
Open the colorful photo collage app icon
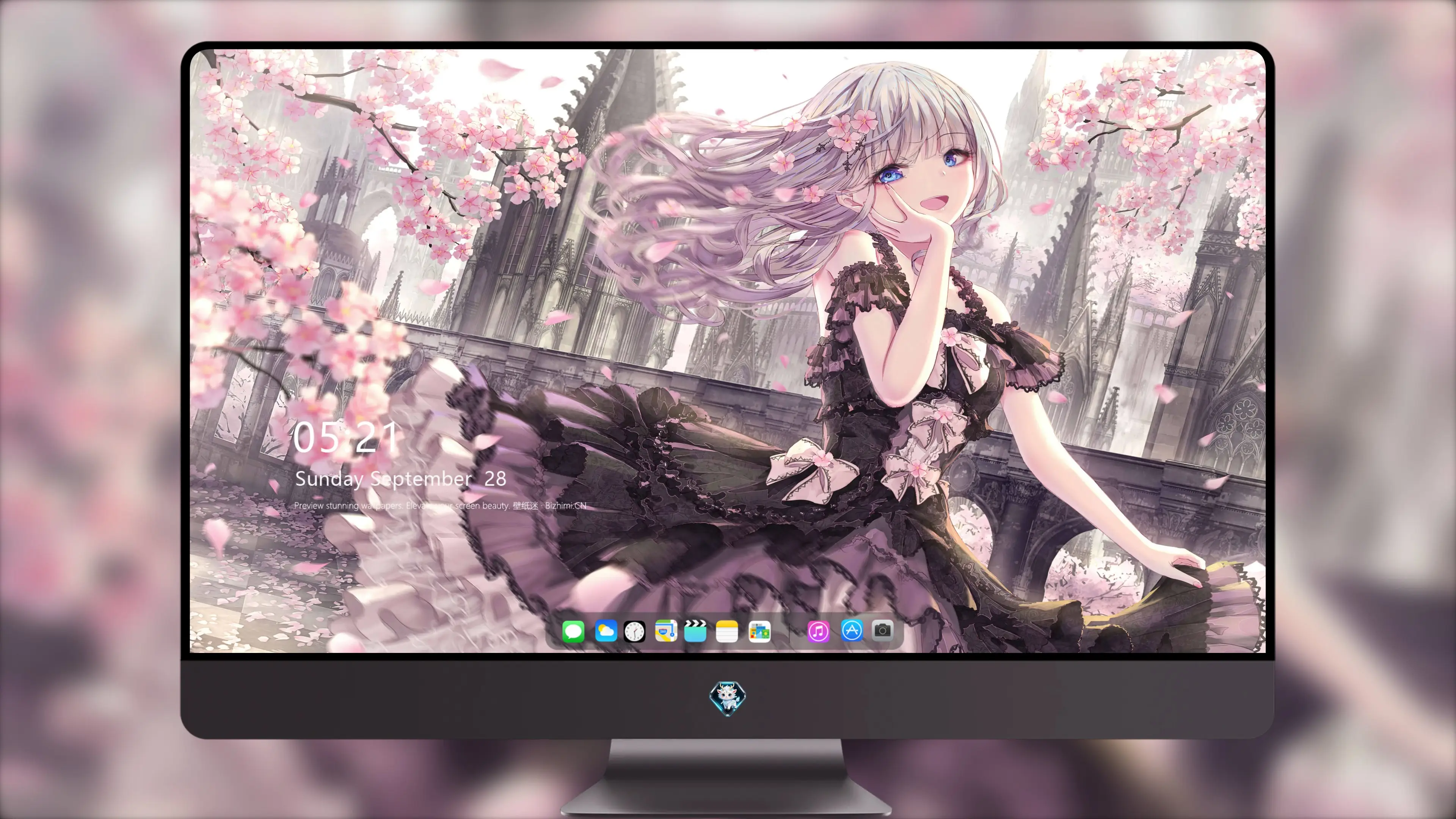click(759, 631)
